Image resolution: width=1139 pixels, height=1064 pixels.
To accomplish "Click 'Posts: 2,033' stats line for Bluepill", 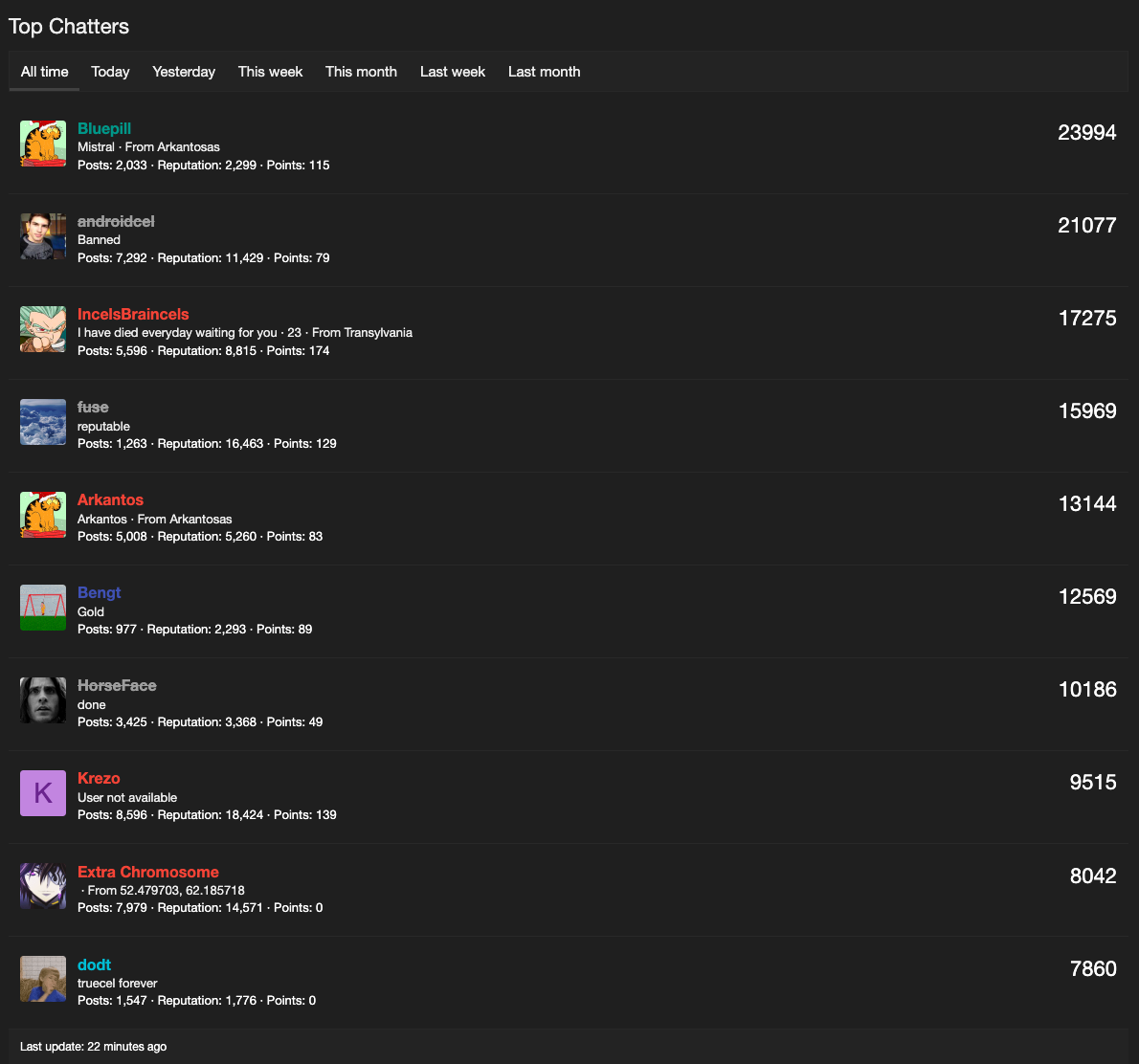I will pyautogui.click(x=203, y=166).
